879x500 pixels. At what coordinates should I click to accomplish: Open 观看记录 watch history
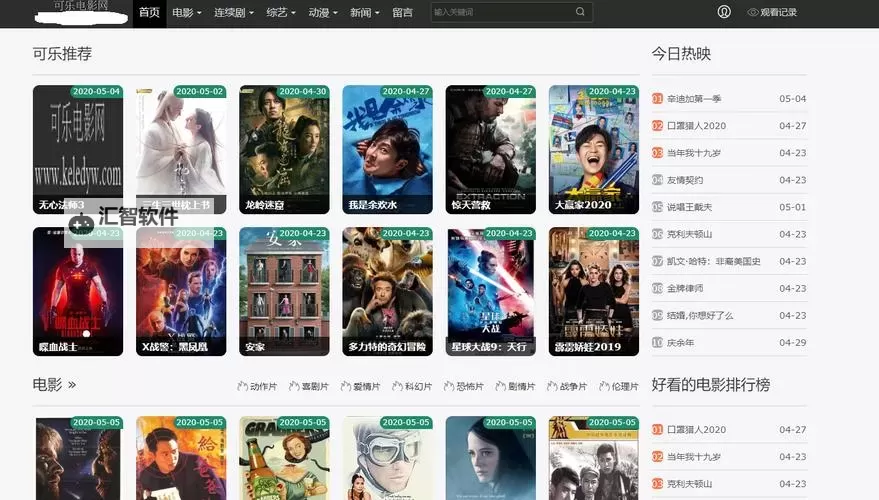[x=772, y=12]
